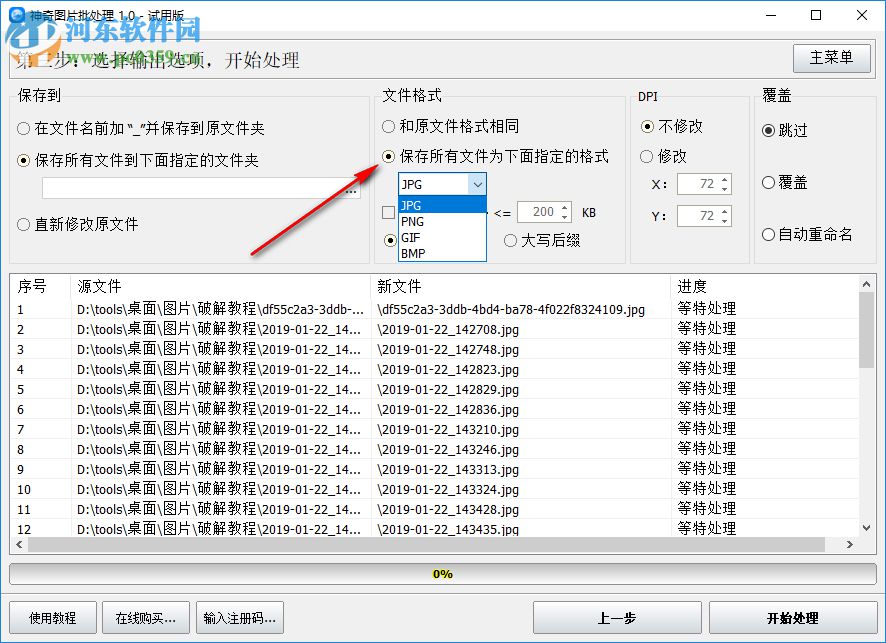Select row with 2019-01-22_142836.jpg
886x643 pixels.
tap(434, 409)
